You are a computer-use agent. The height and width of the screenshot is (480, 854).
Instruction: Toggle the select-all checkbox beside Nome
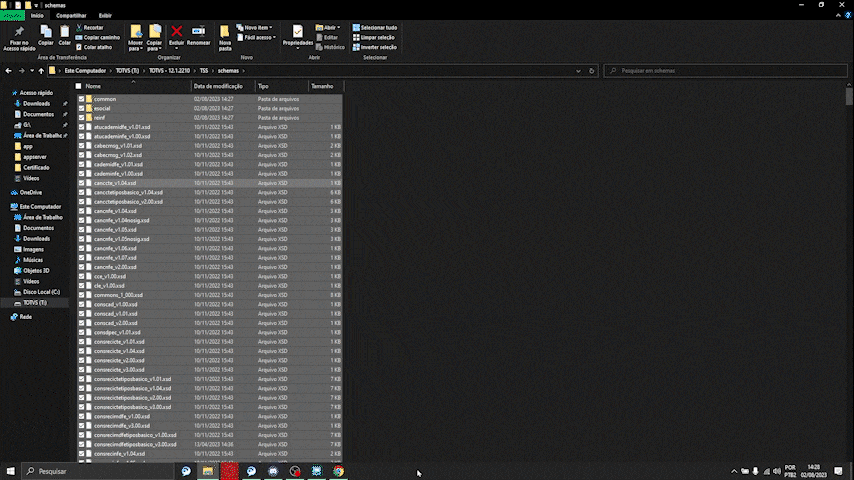tap(78, 86)
